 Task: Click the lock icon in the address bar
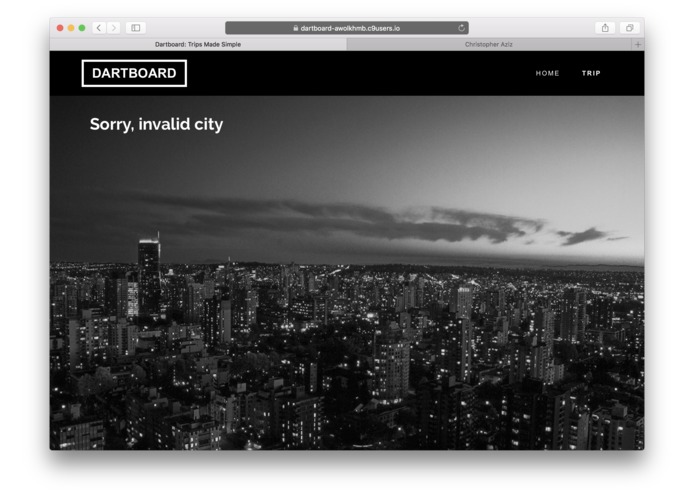click(x=296, y=28)
